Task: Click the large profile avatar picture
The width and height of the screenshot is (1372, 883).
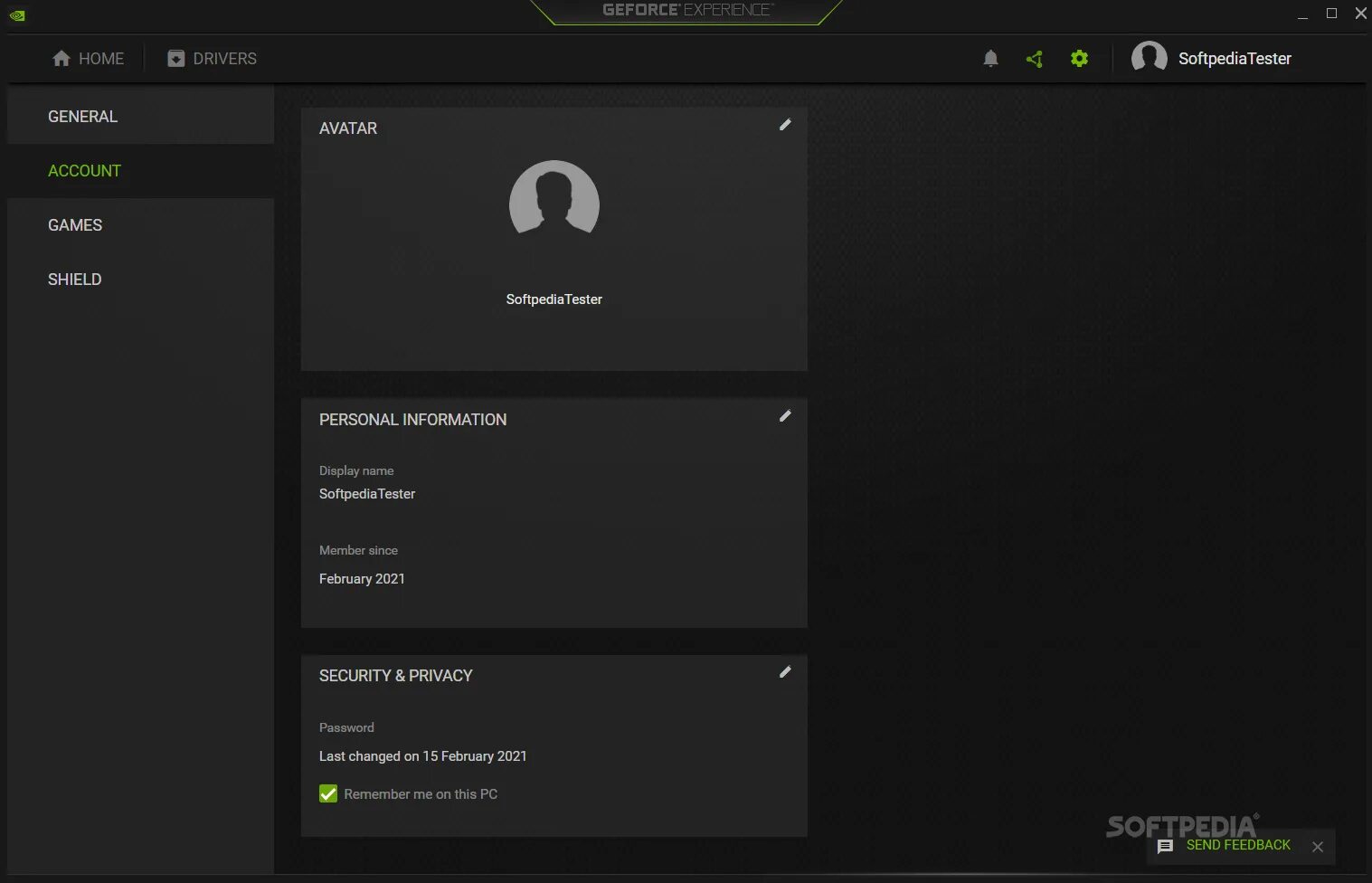Action: [554, 199]
